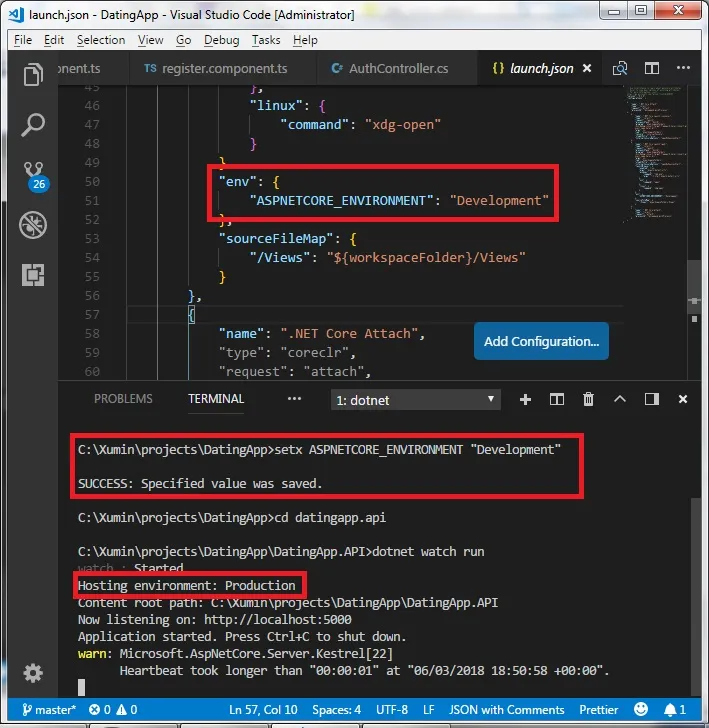Open the Extensions view
This screenshot has width=709, height=728.
pos(33,275)
